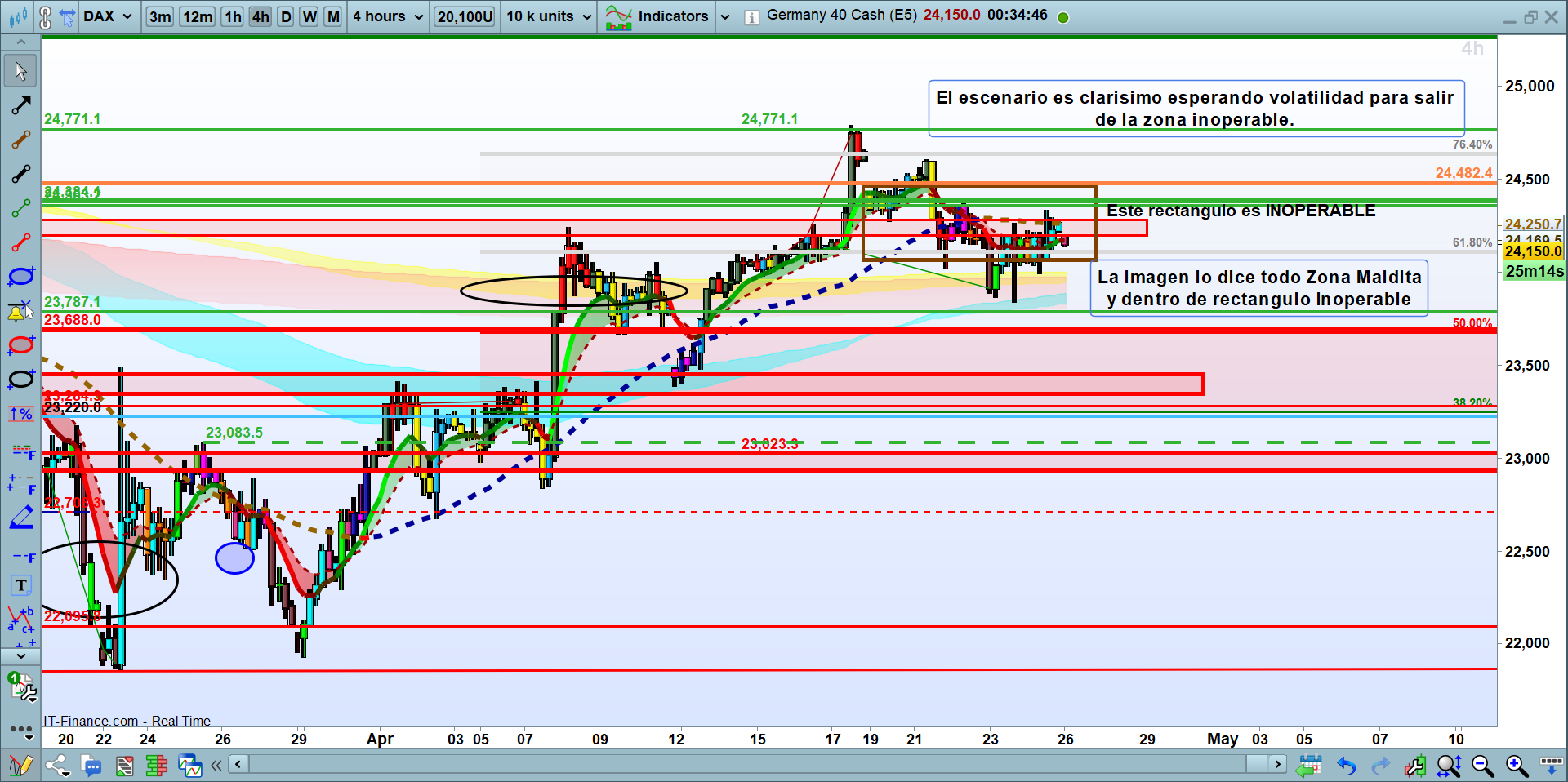
Task: Open the DAX instrument dropdown
Action: tap(108, 16)
